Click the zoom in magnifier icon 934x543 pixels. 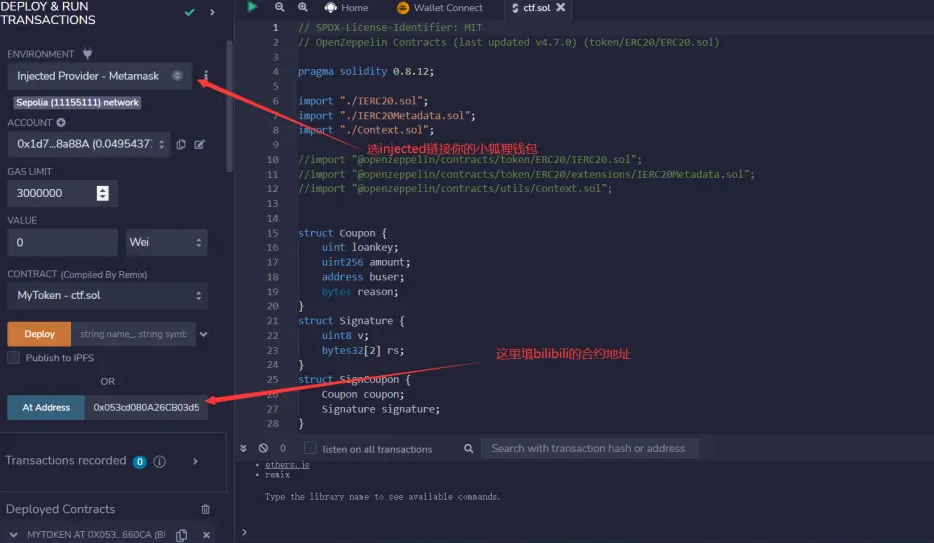click(303, 7)
